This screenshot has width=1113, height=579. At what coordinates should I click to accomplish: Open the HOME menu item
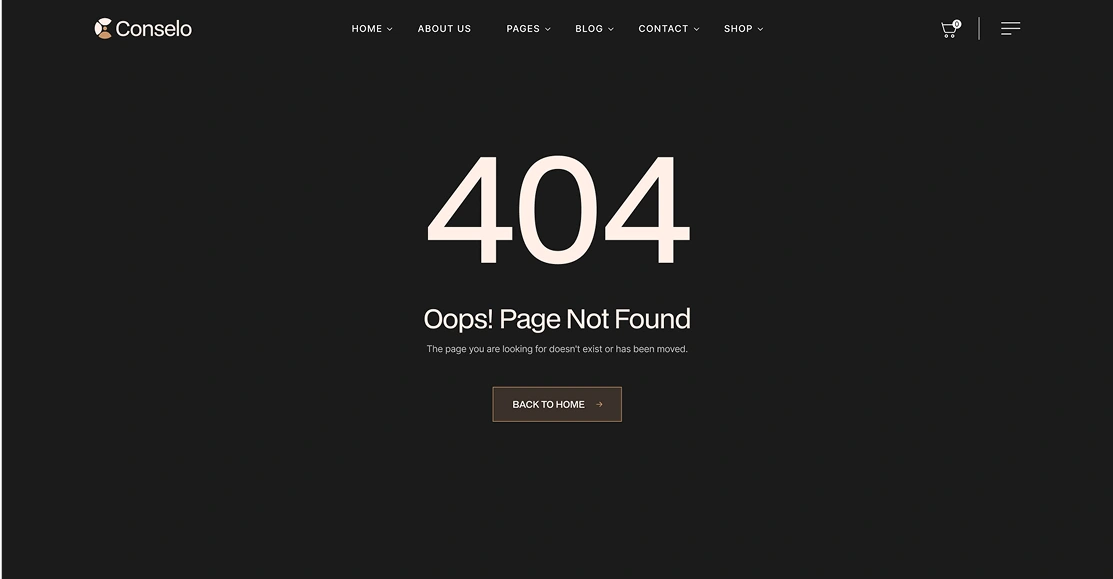[367, 28]
